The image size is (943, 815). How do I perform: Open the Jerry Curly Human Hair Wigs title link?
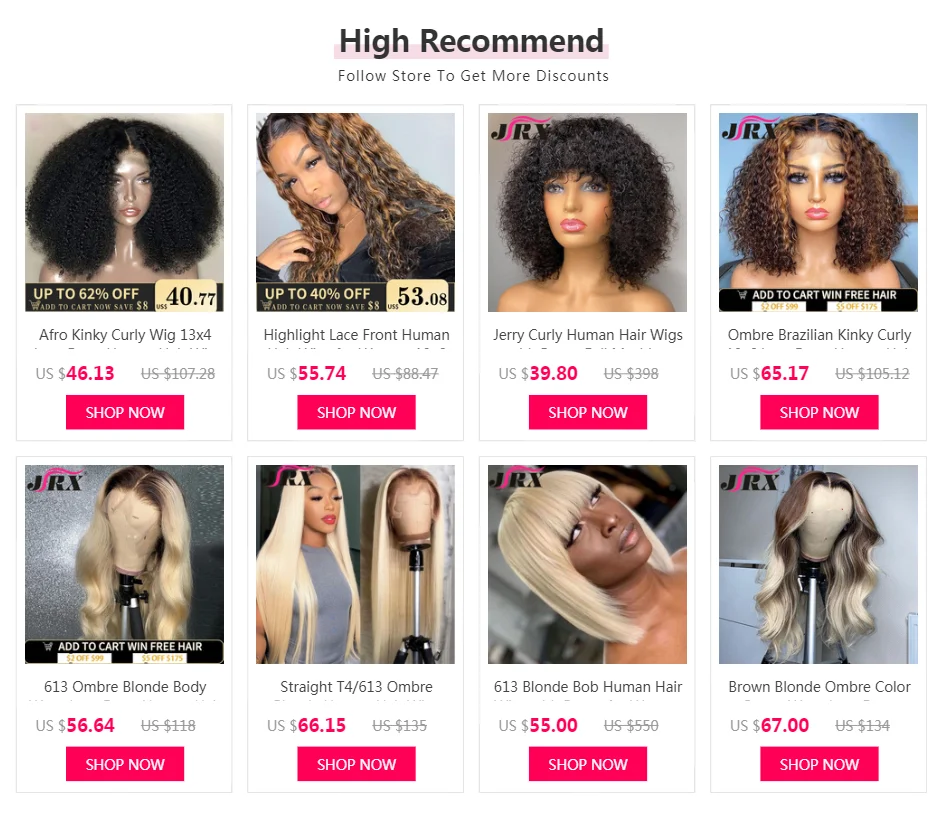click(x=588, y=335)
